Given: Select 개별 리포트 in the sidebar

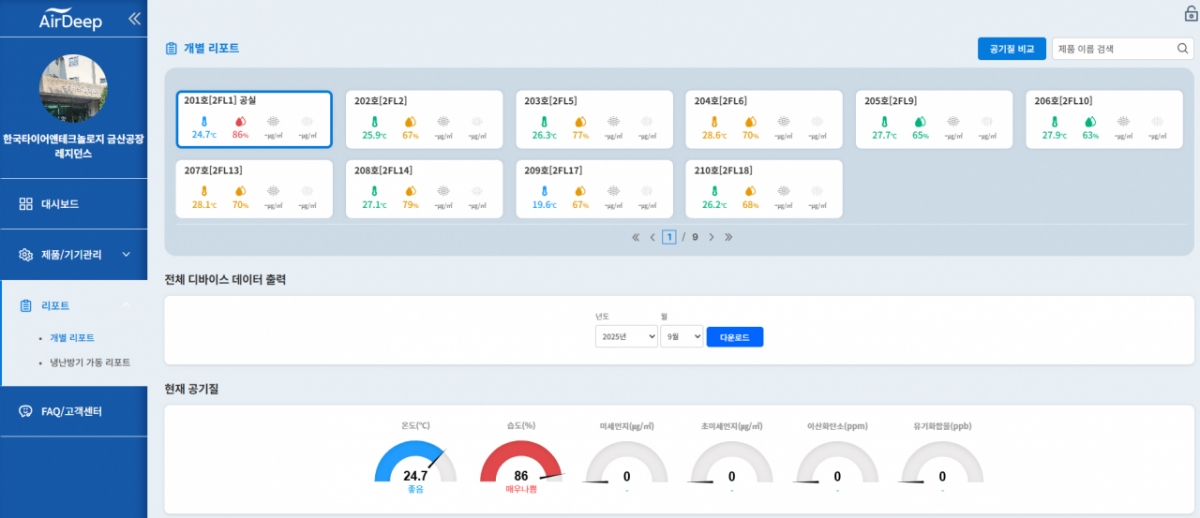Looking at the screenshot, I should pyautogui.click(x=72, y=338).
